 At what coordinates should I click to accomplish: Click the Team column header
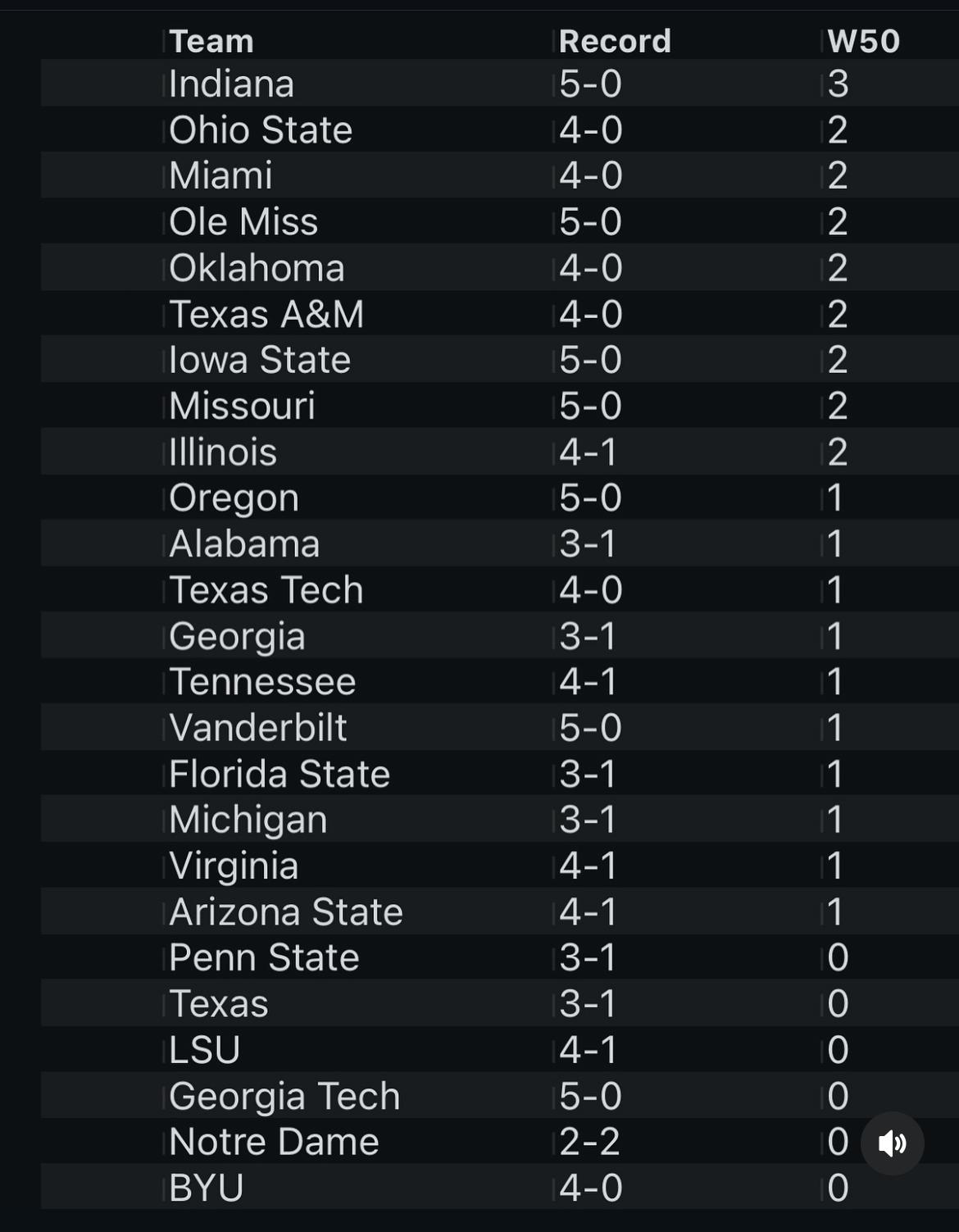(x=211, y=41)
